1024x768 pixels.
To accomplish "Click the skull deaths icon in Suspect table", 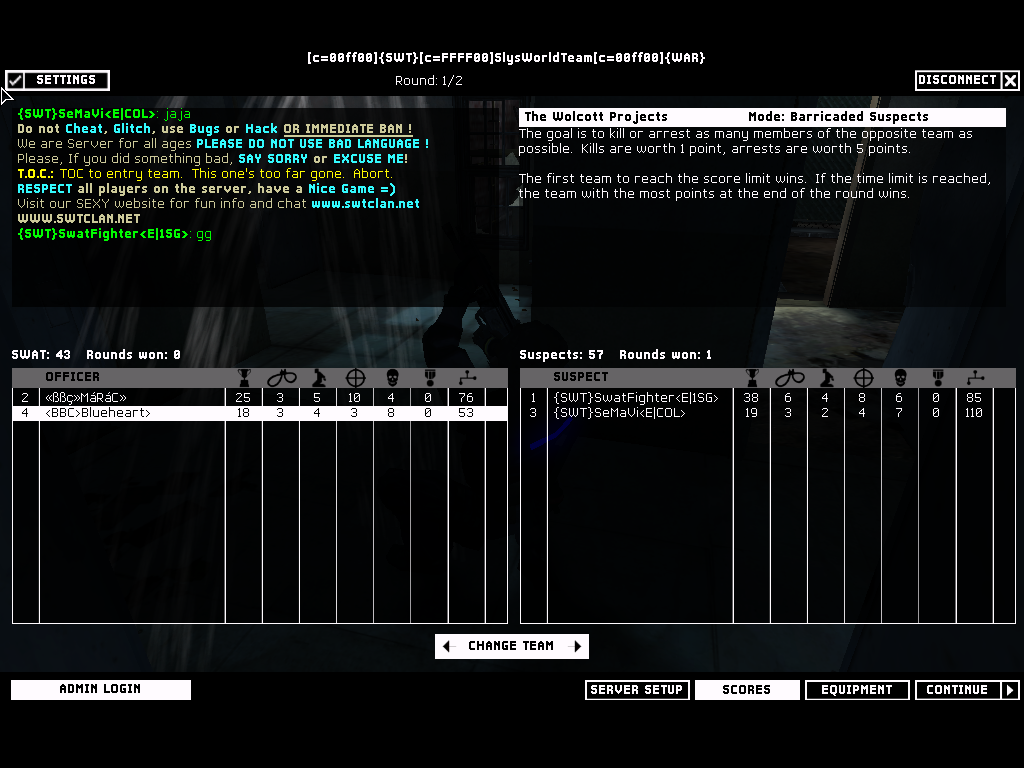I will point(900,377).
